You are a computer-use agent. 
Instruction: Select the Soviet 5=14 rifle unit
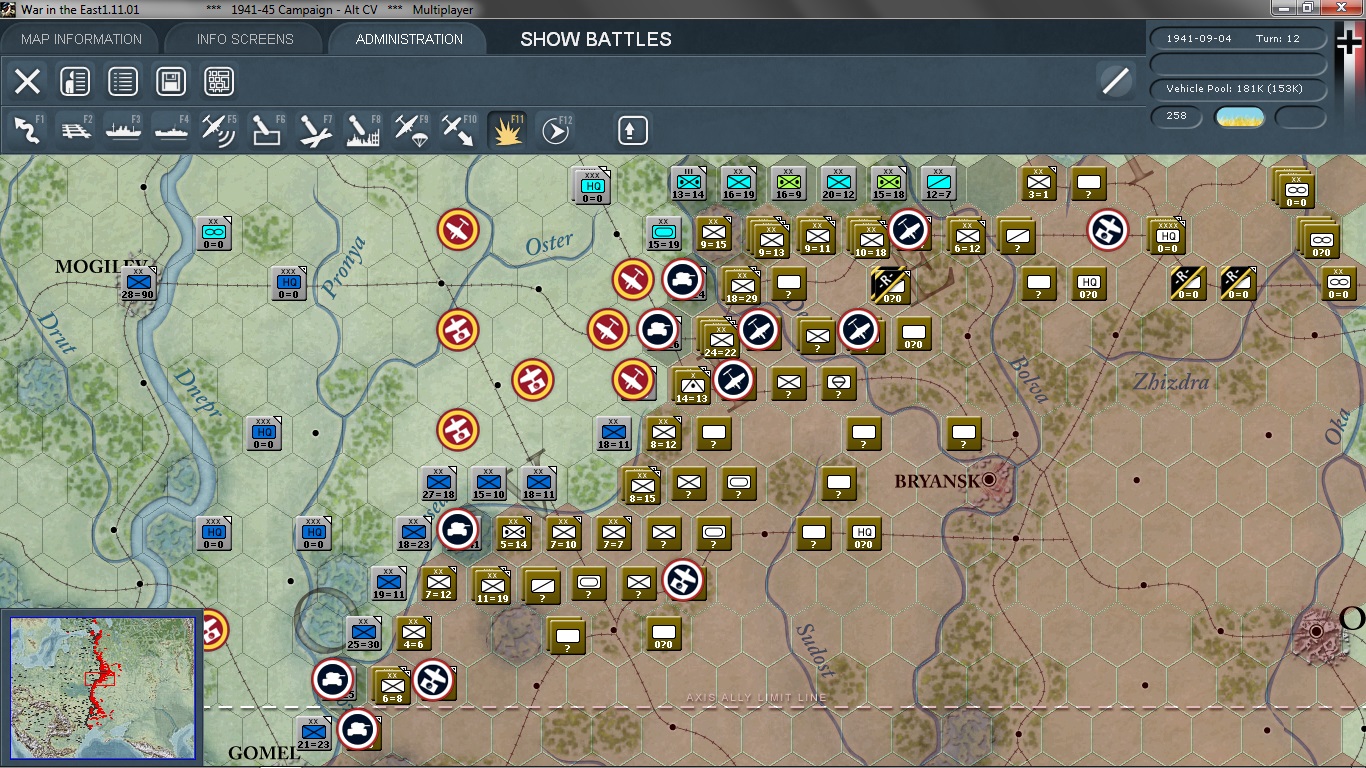pyautogui.click(x=513, y=534)
